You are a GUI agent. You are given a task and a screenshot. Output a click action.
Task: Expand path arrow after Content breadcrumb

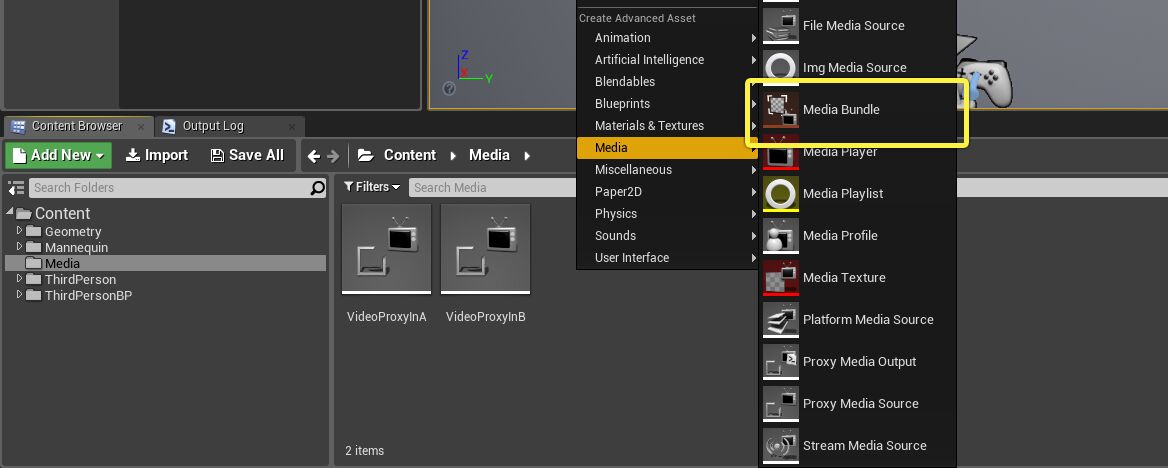[453, 156]
